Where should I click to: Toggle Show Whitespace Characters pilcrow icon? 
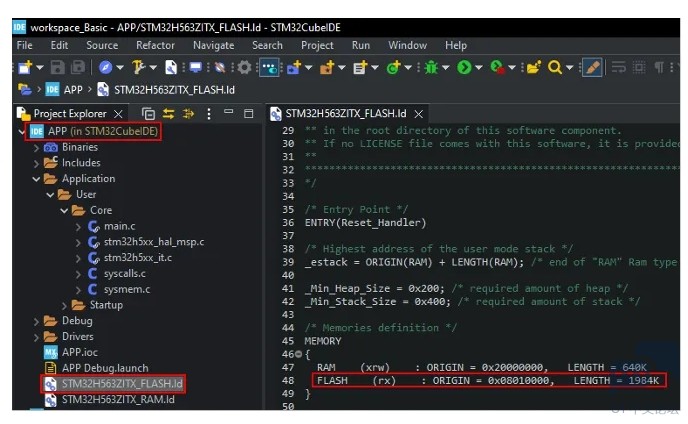(659, 67)
